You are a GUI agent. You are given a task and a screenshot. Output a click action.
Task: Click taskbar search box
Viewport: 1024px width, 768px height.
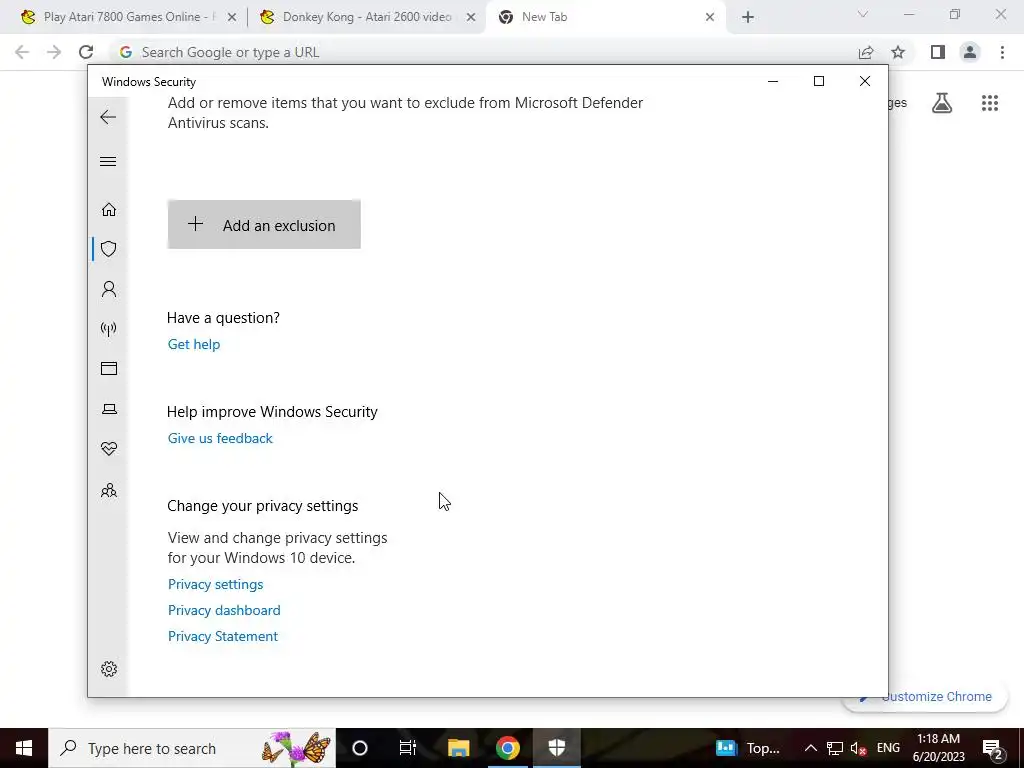click(x=192, y=748)
